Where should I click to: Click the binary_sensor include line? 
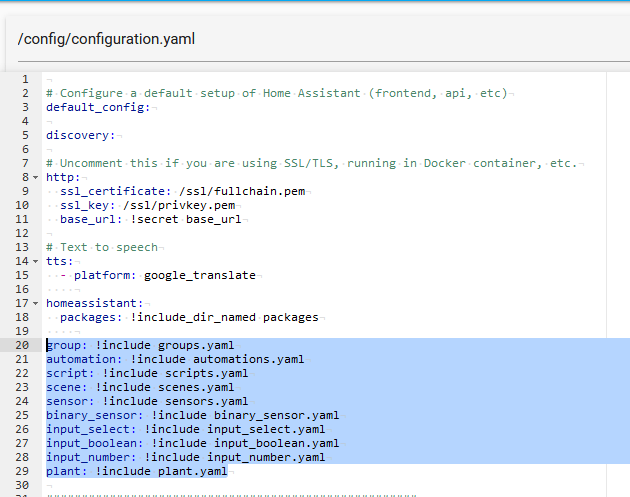pyautogui.click(x=192, y=415)
